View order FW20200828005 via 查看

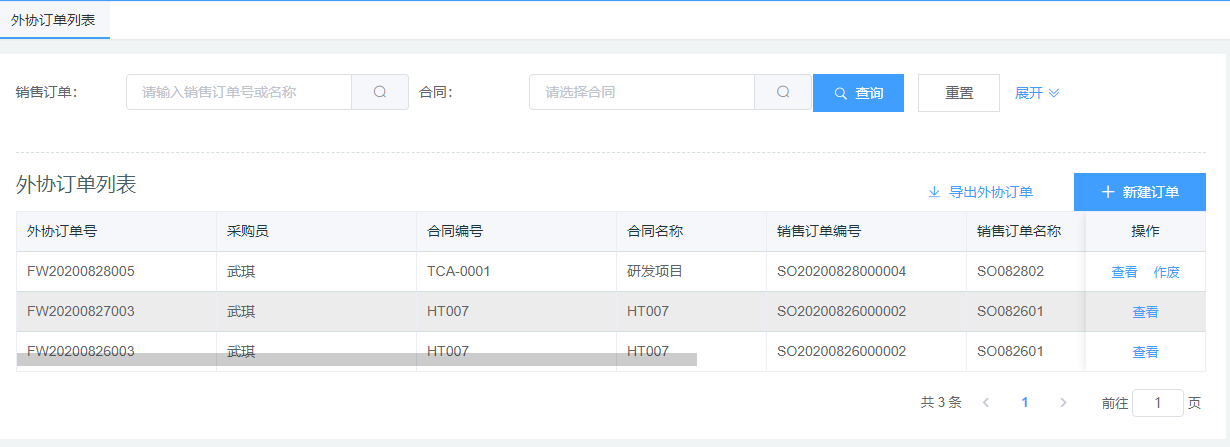tap(1124, 272)
